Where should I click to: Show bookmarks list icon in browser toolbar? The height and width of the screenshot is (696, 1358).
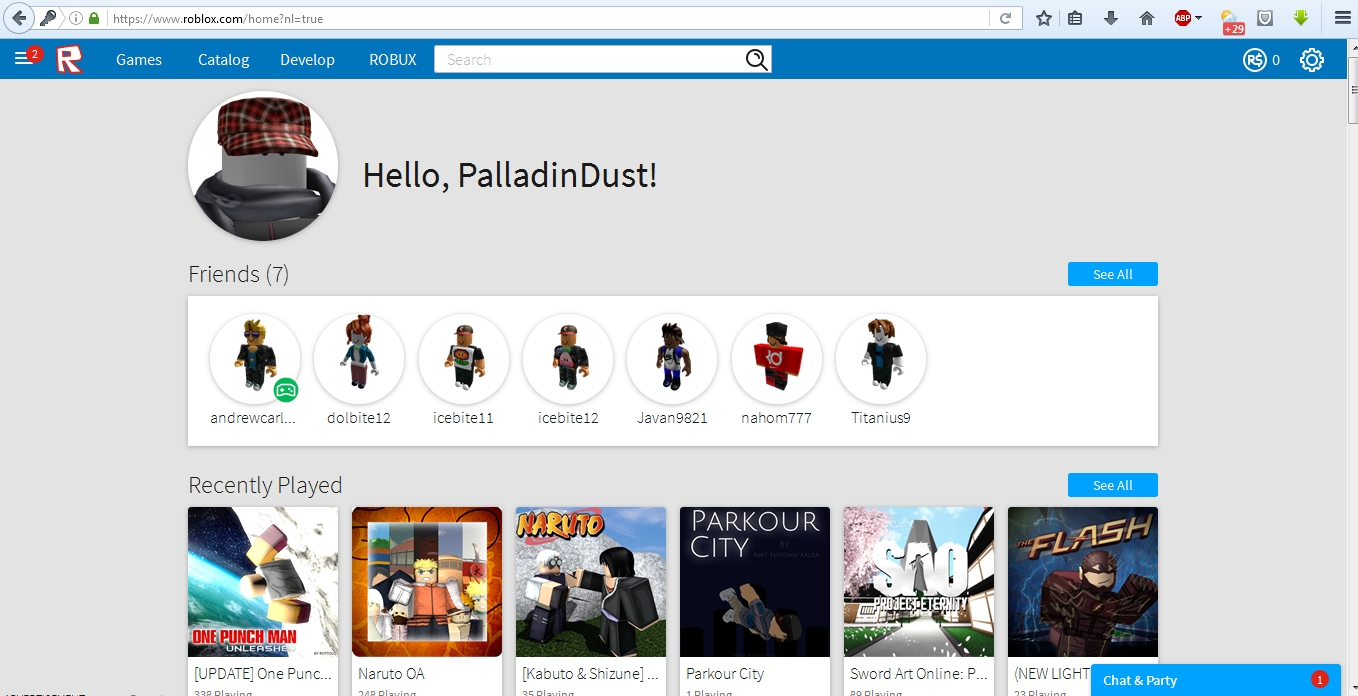point(1075,18)
